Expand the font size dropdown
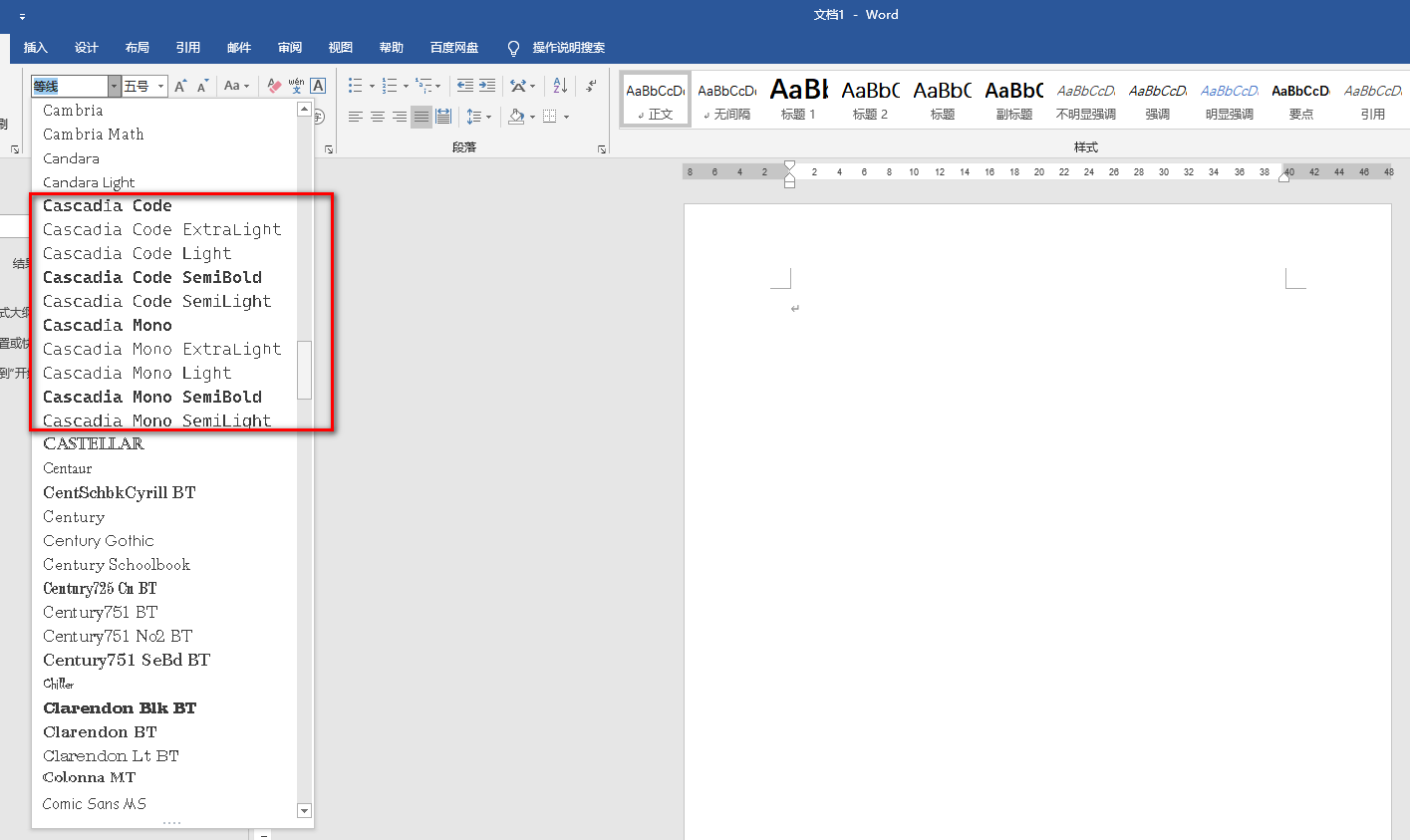1410x840 pixels. point(160,86)
